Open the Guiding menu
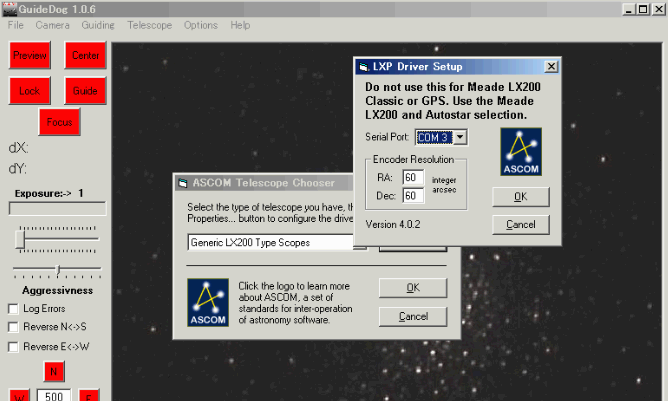 click(98, 25)
